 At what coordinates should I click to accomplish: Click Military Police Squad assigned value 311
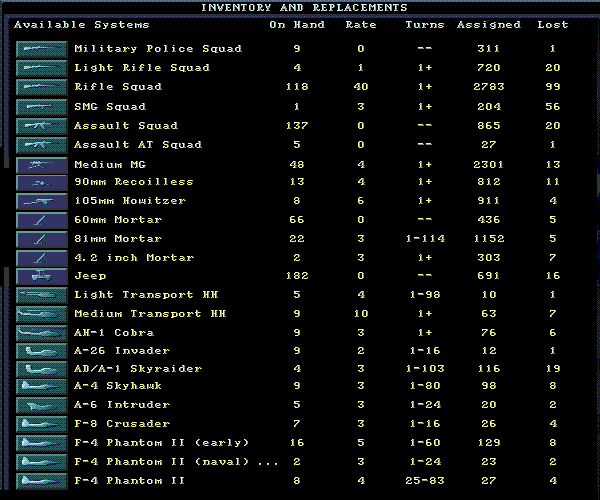click(x=489, y=49)
